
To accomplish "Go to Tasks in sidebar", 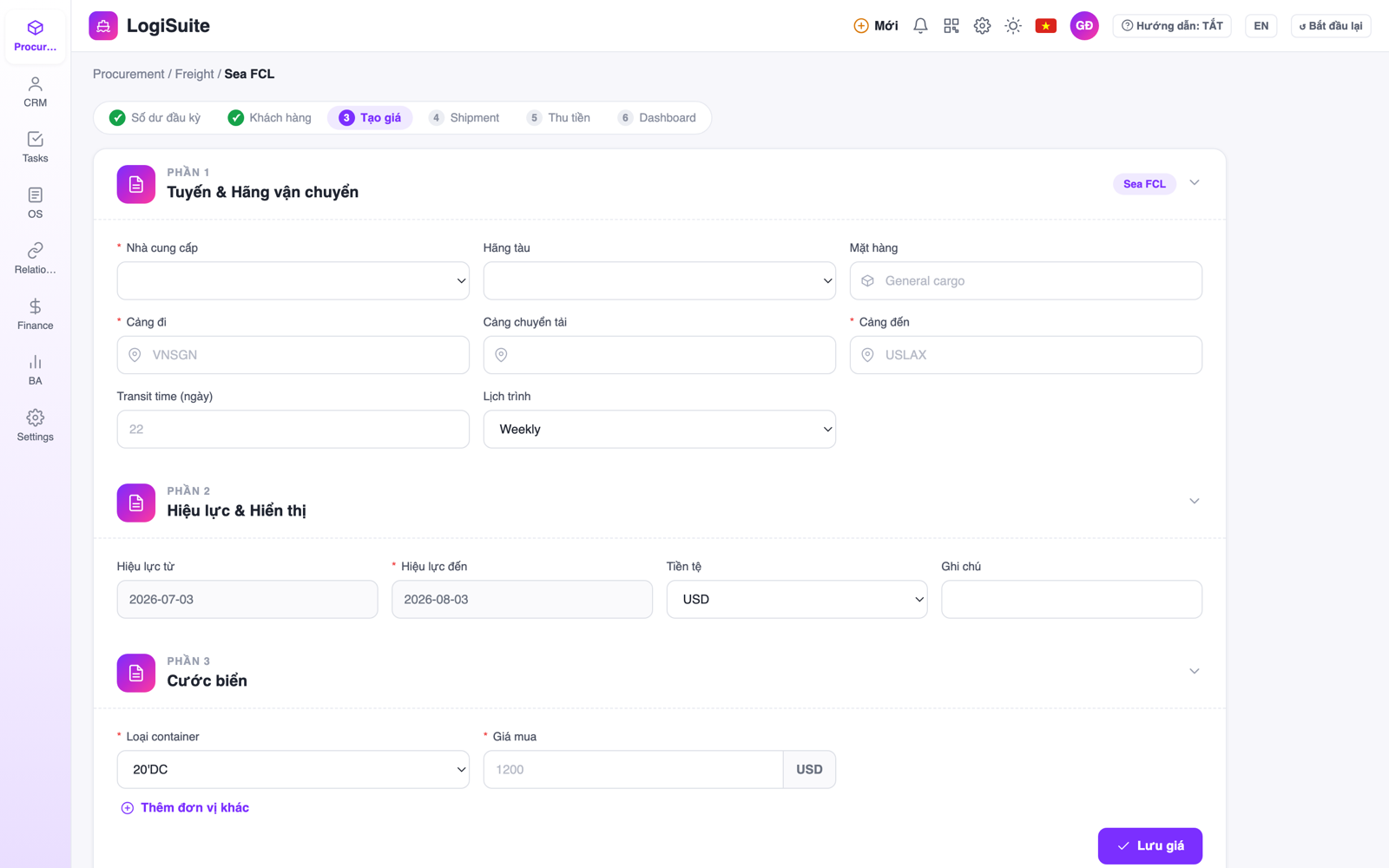I will (35, 148).
